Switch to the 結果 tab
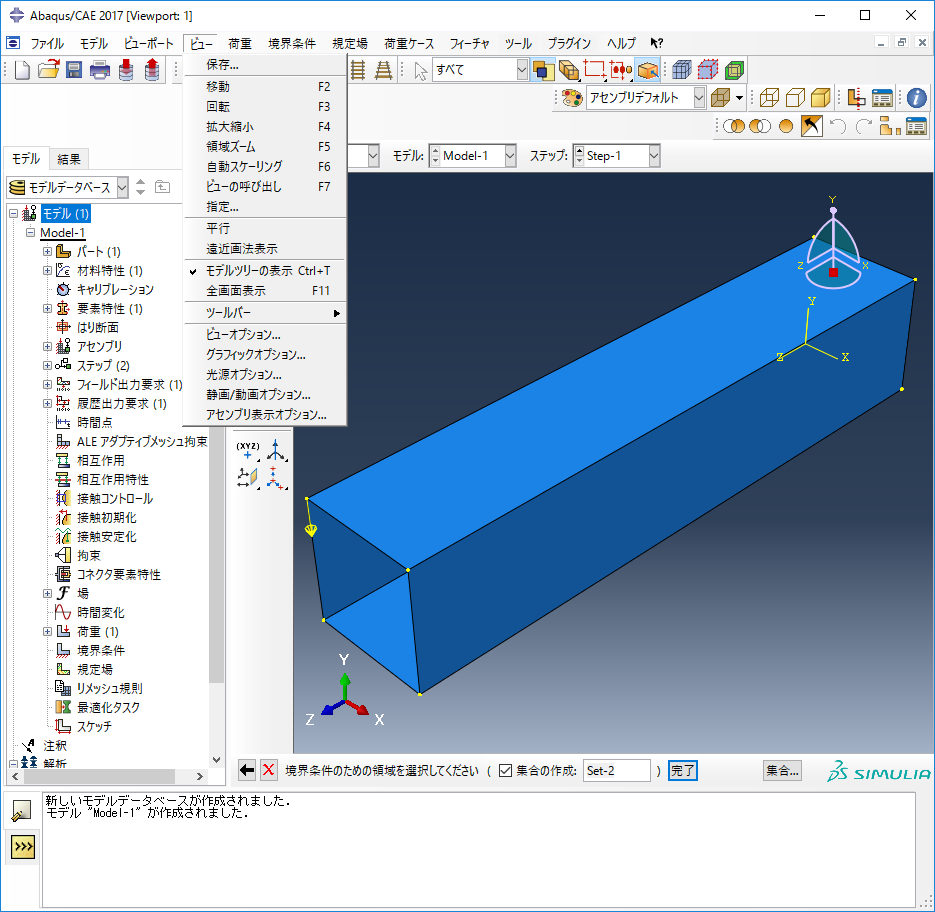 [x=69, y=159]
